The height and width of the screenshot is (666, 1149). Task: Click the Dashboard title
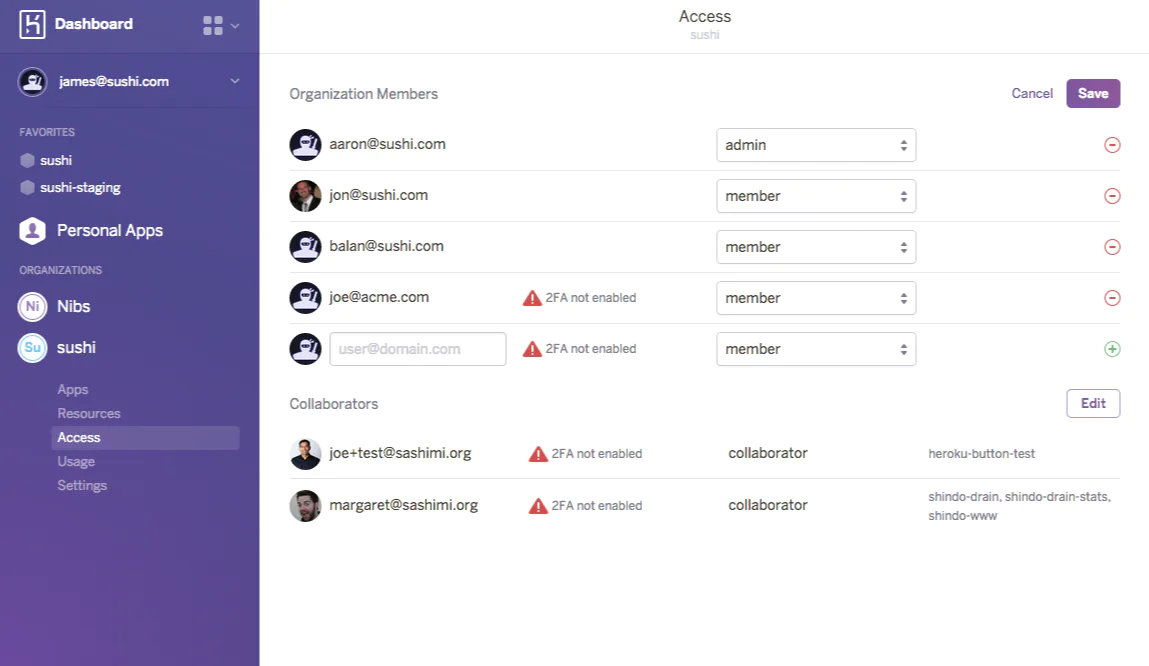94,24
